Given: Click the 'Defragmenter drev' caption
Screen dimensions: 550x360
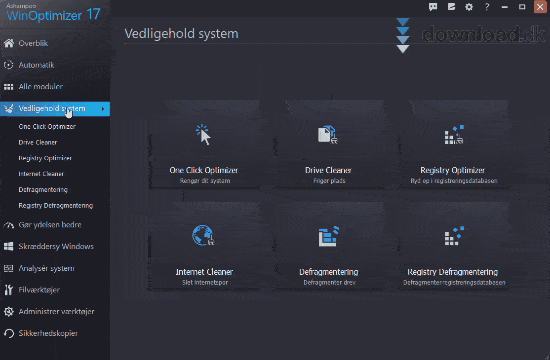Looking at the screenshot, I should pyautogui.click(x=329, y=282).
